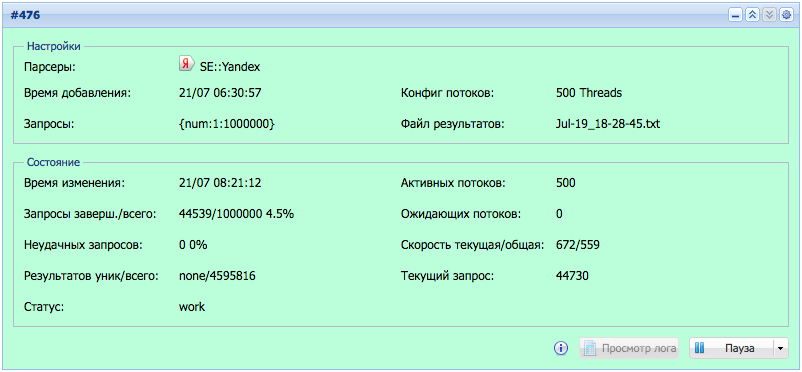Click the Активных потоков label
This screenshot has height=372, width=802.
(x=453, y=183)
